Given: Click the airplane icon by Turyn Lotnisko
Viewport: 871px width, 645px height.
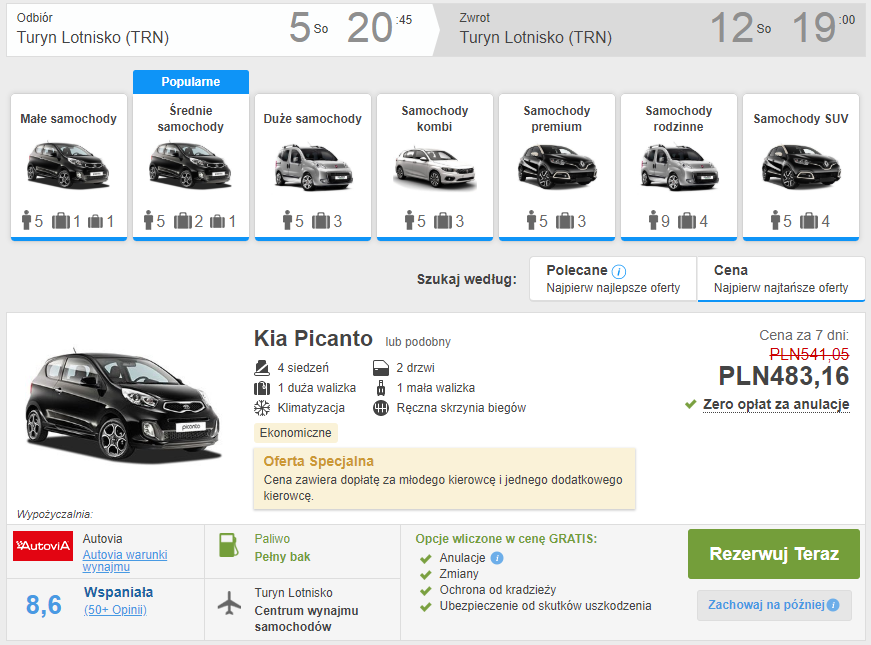Looking at the screenshot, I should tap(229, 603).
